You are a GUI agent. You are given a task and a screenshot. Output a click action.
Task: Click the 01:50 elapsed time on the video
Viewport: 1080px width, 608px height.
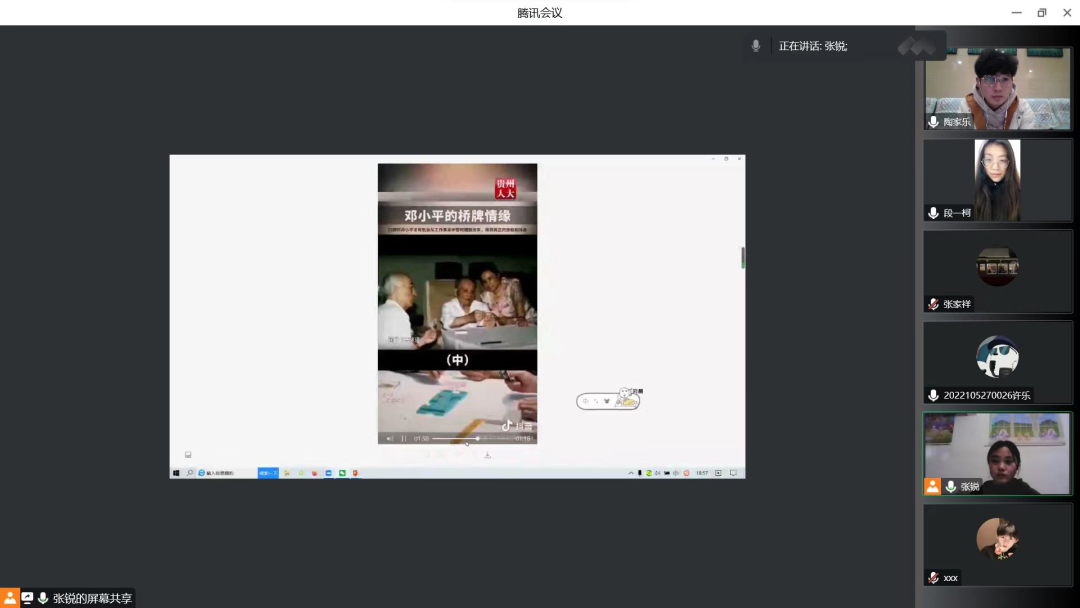tap(422, 439)
